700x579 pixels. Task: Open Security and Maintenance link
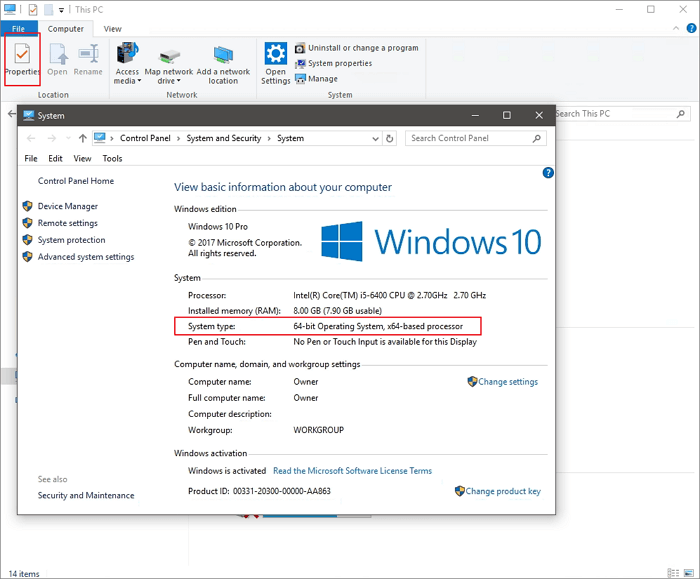86,496
